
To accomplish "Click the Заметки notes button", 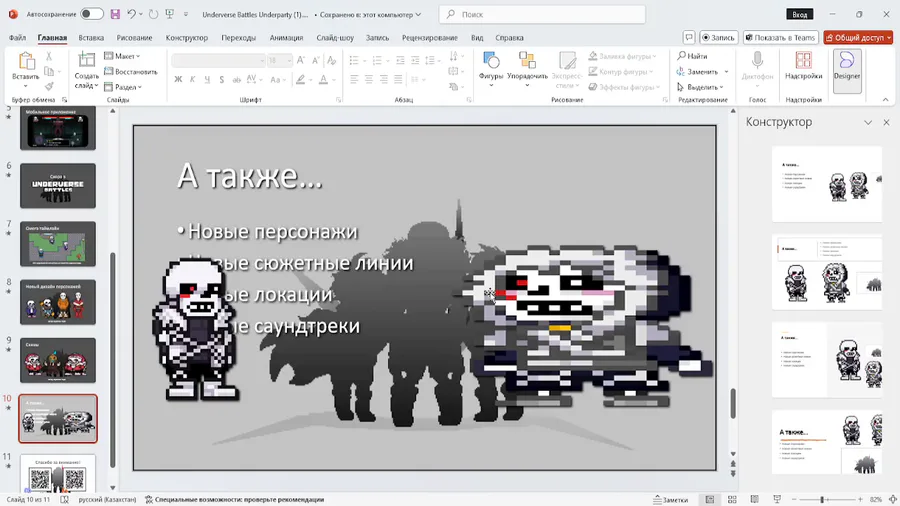I will click(x=671, y=500).
